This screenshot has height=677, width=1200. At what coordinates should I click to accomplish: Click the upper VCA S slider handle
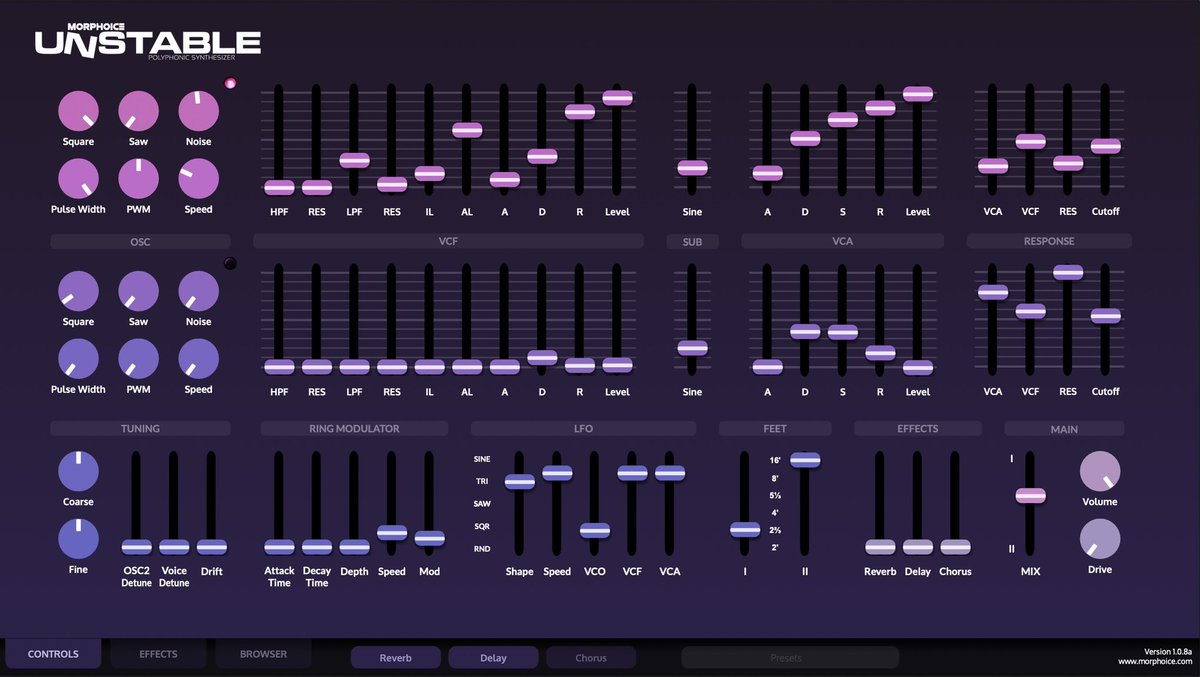[842, 120]
